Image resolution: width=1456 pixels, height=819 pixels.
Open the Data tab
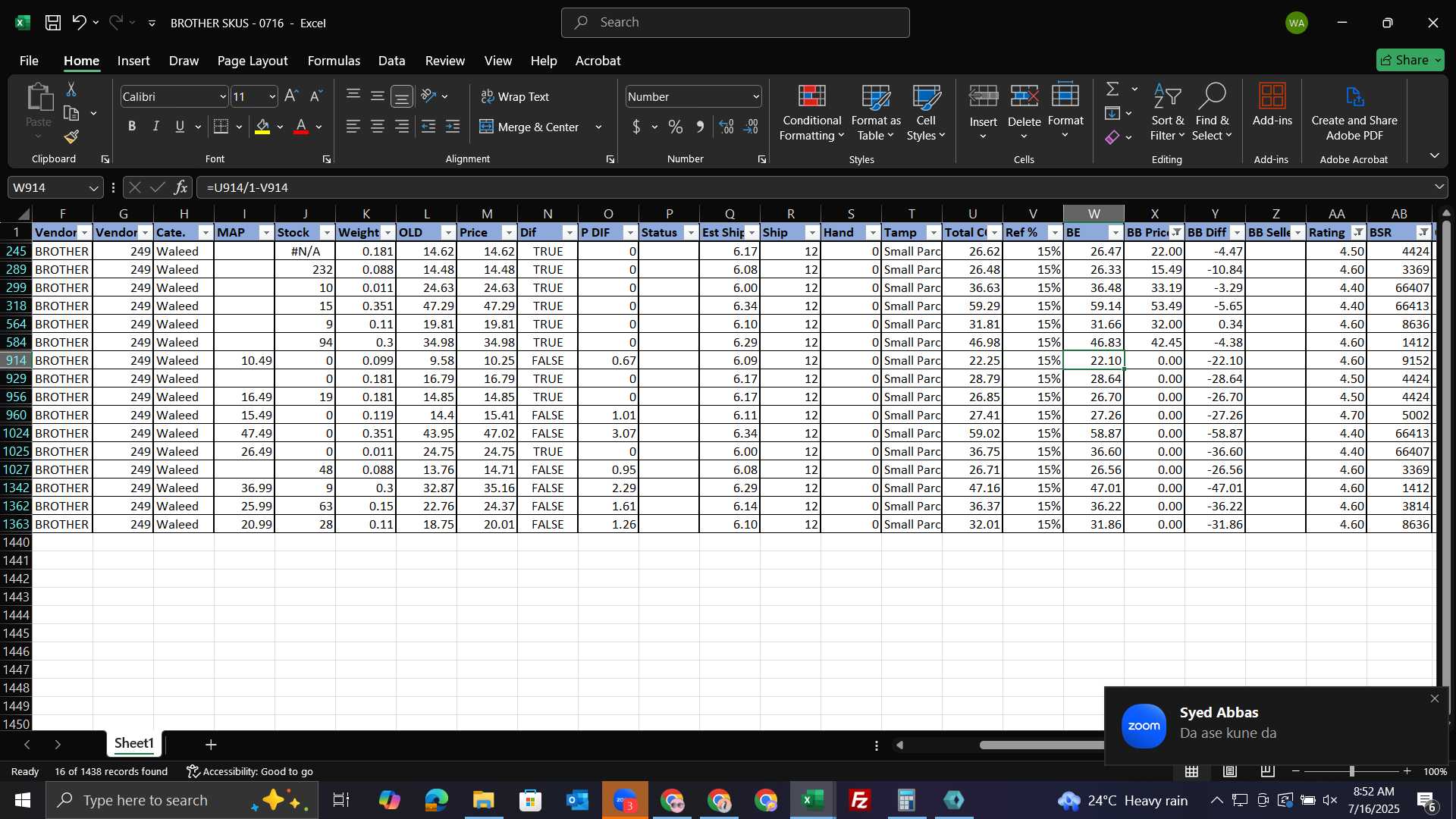click(x=391, y=61)
